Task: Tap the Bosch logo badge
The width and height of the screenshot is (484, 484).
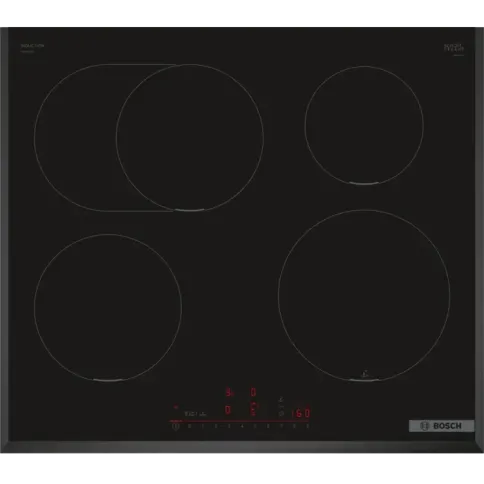Action: pos(441,426)
